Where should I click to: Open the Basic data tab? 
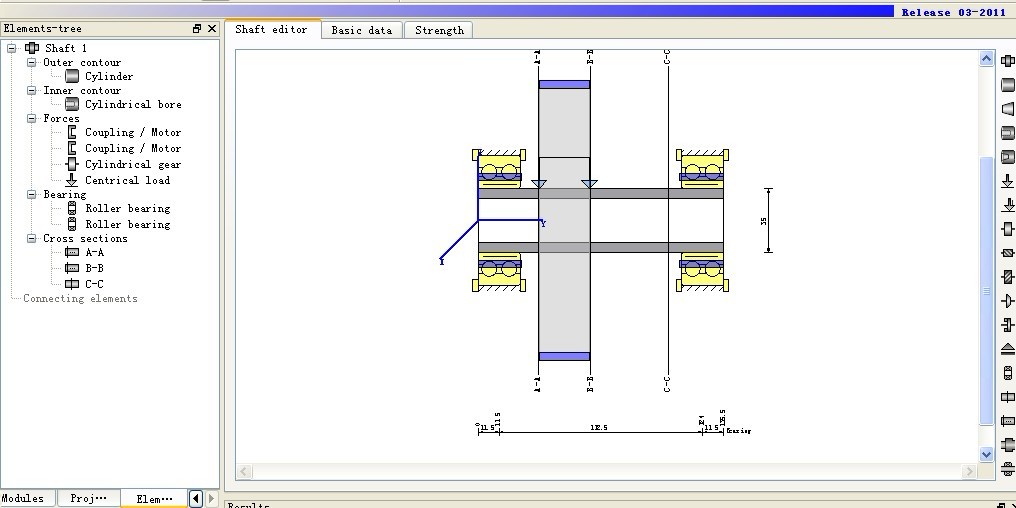[362, 30]
